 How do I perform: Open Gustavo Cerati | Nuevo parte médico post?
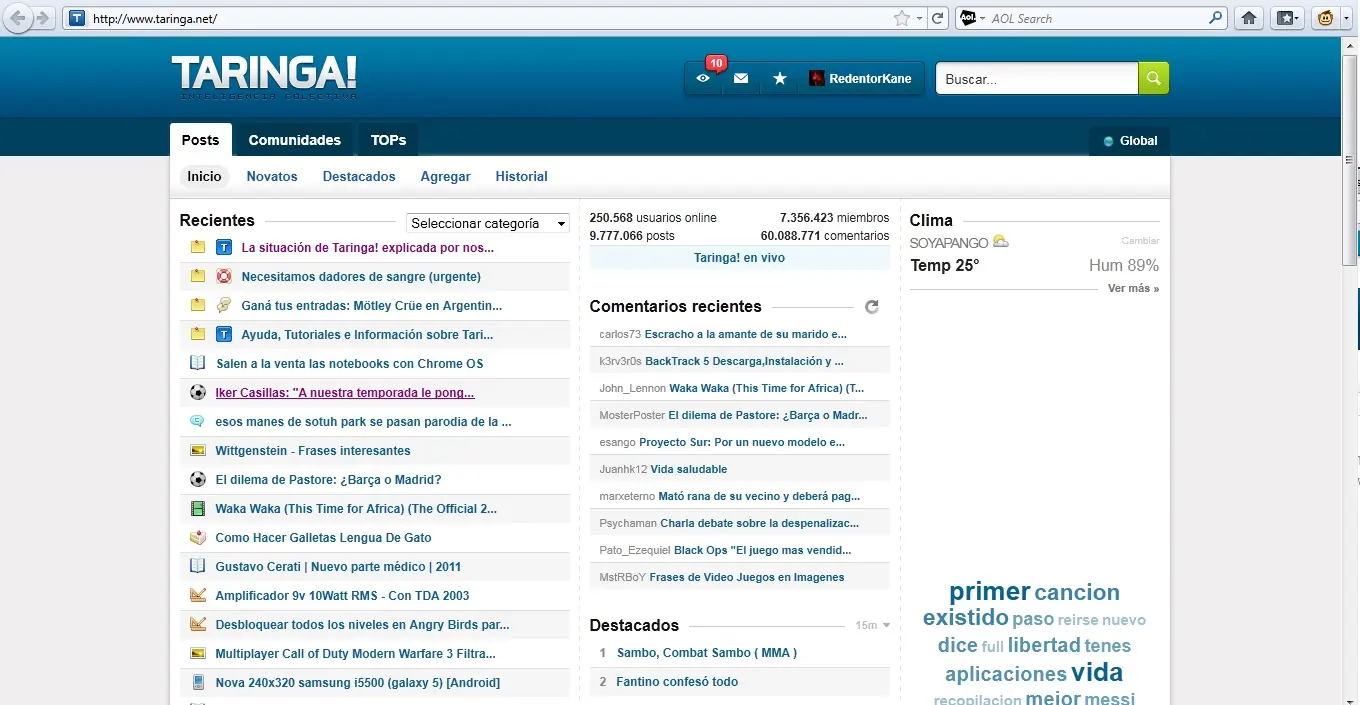point(338,567)
